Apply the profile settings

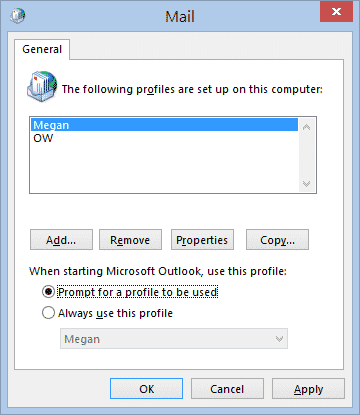308,389
